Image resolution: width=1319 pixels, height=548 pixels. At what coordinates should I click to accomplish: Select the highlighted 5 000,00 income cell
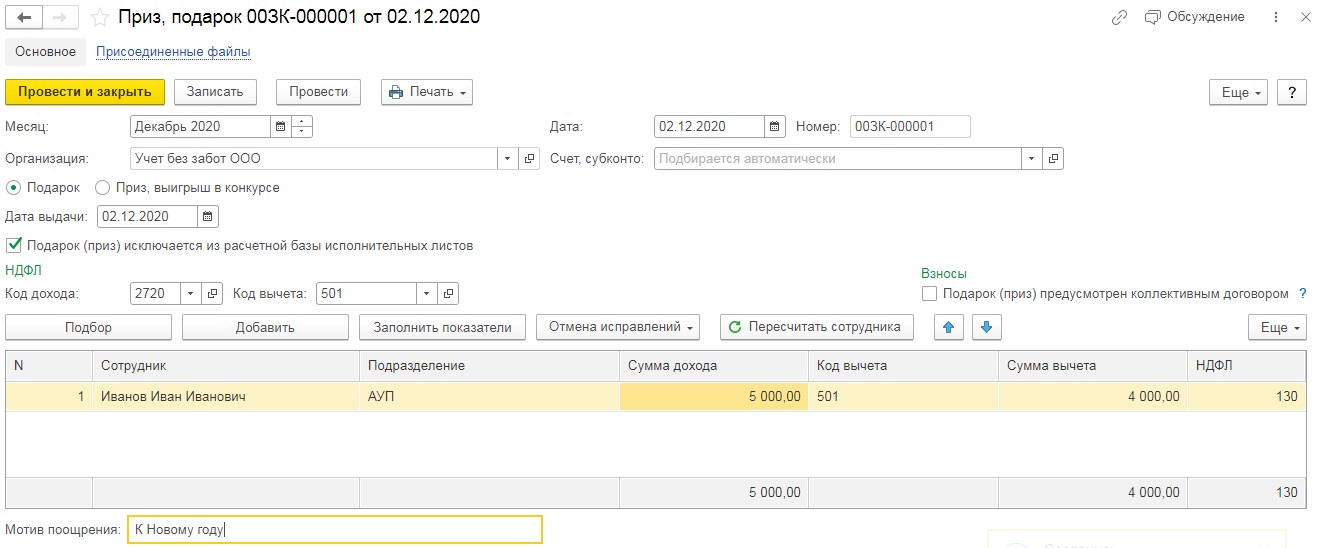pos(714,396)
